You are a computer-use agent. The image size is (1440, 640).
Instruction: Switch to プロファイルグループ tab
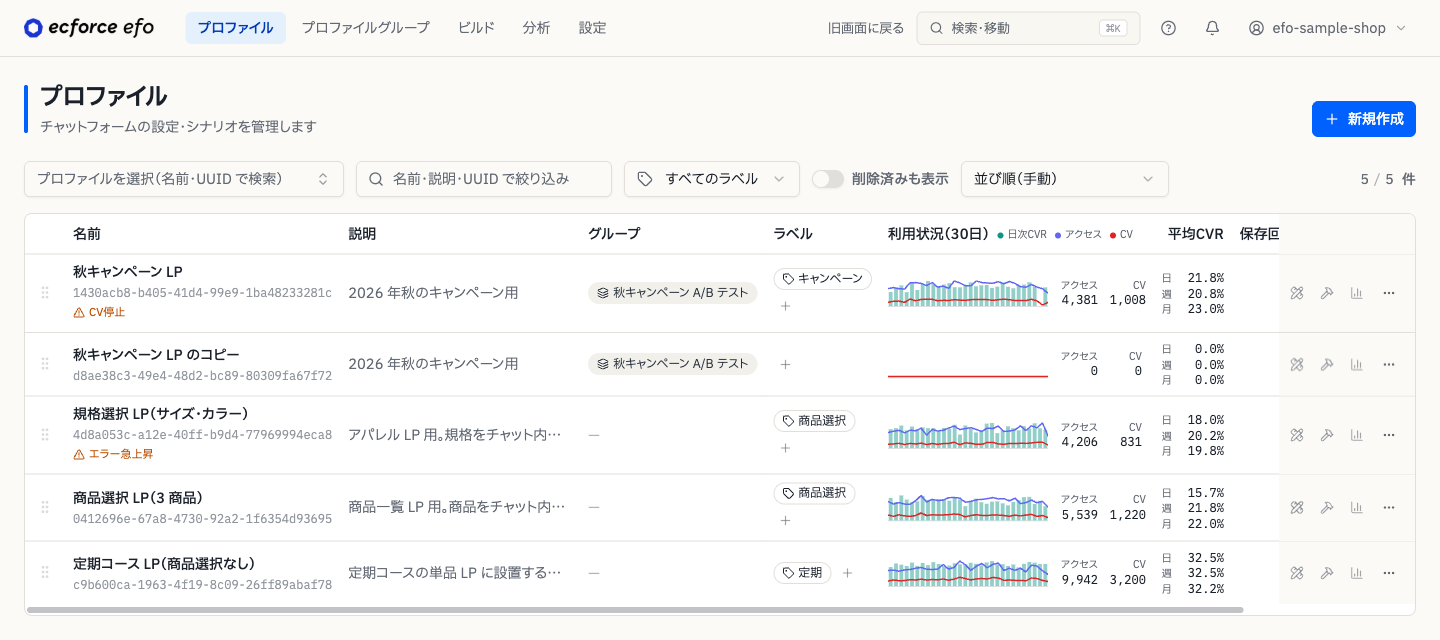(x=366, y=28)
